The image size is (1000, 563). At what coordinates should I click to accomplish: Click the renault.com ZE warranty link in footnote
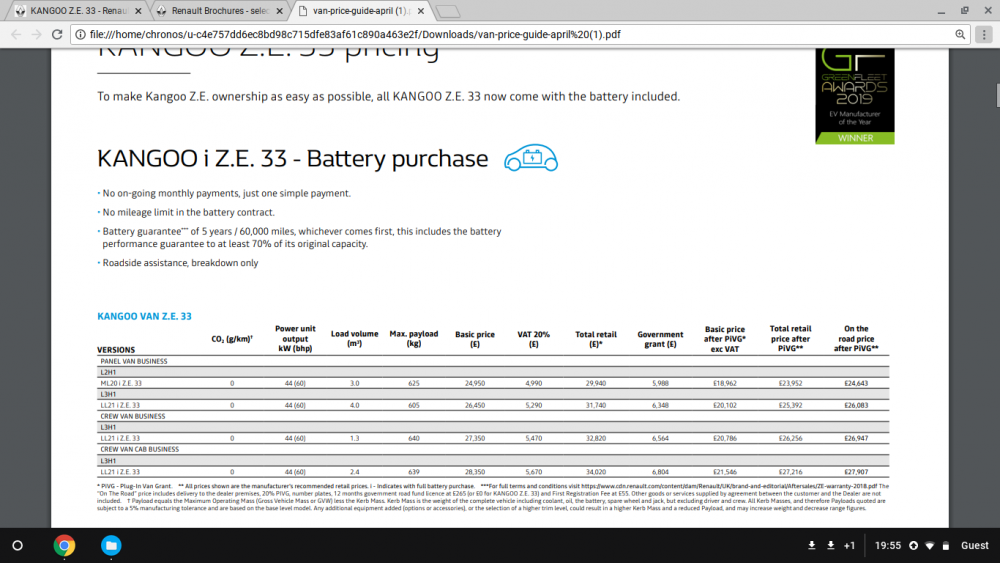coord(729,486)
